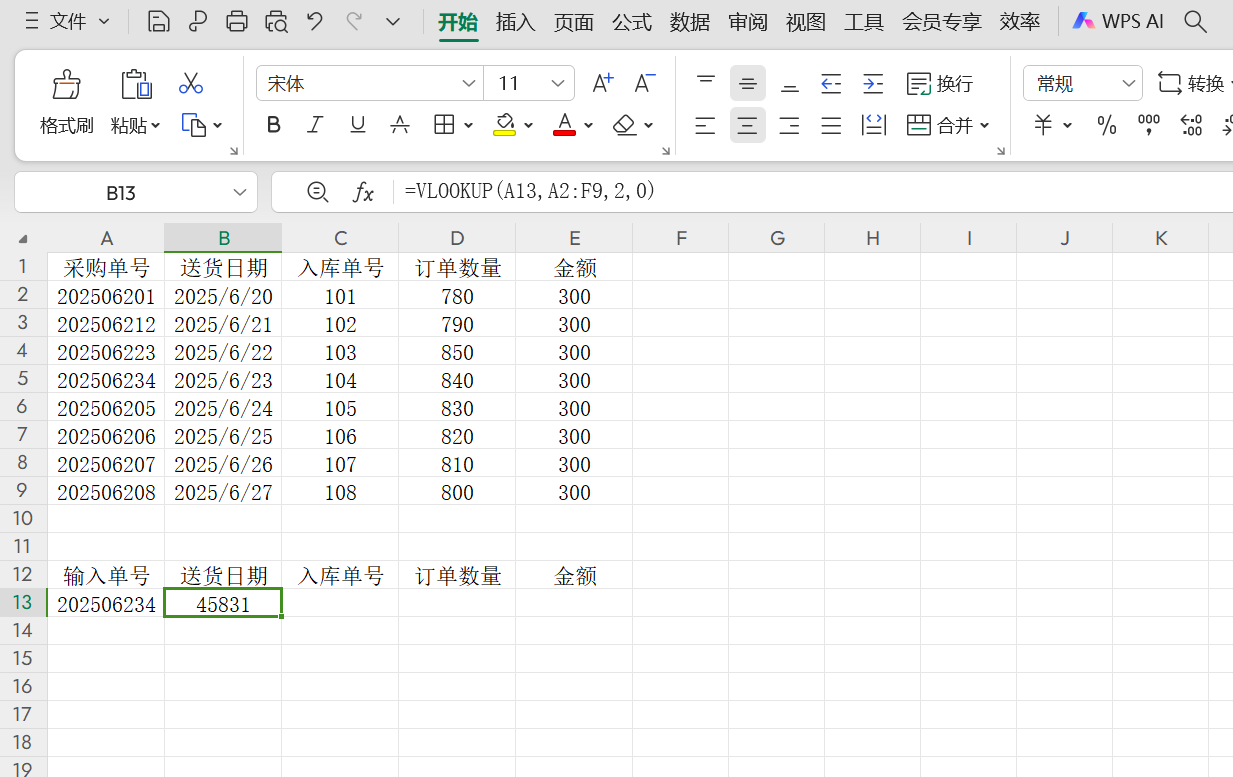The width and height of the screenshot is (1233, 777).
Task: Apply italic formatting
Action: click(315, 124)
